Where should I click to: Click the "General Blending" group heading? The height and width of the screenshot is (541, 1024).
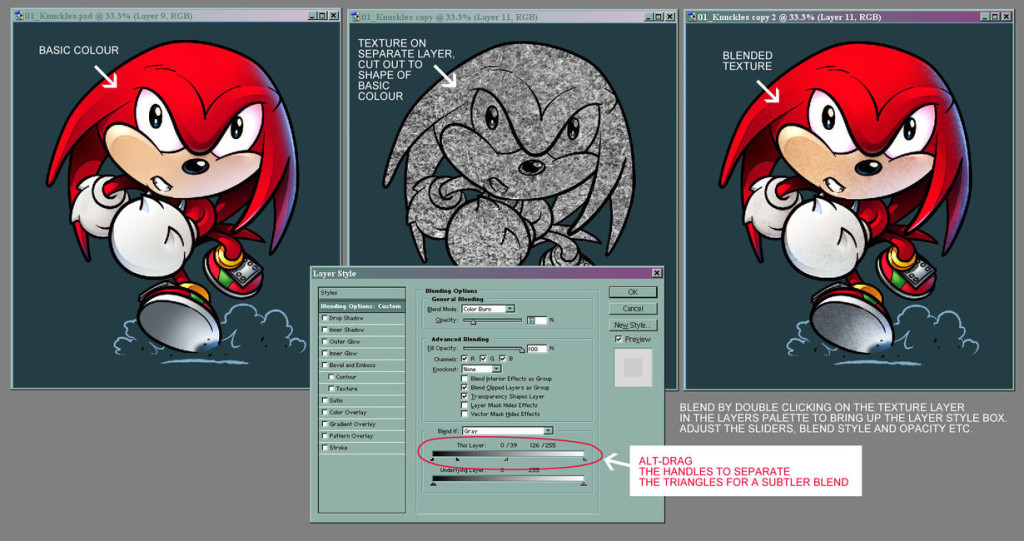tap(457, 299)
